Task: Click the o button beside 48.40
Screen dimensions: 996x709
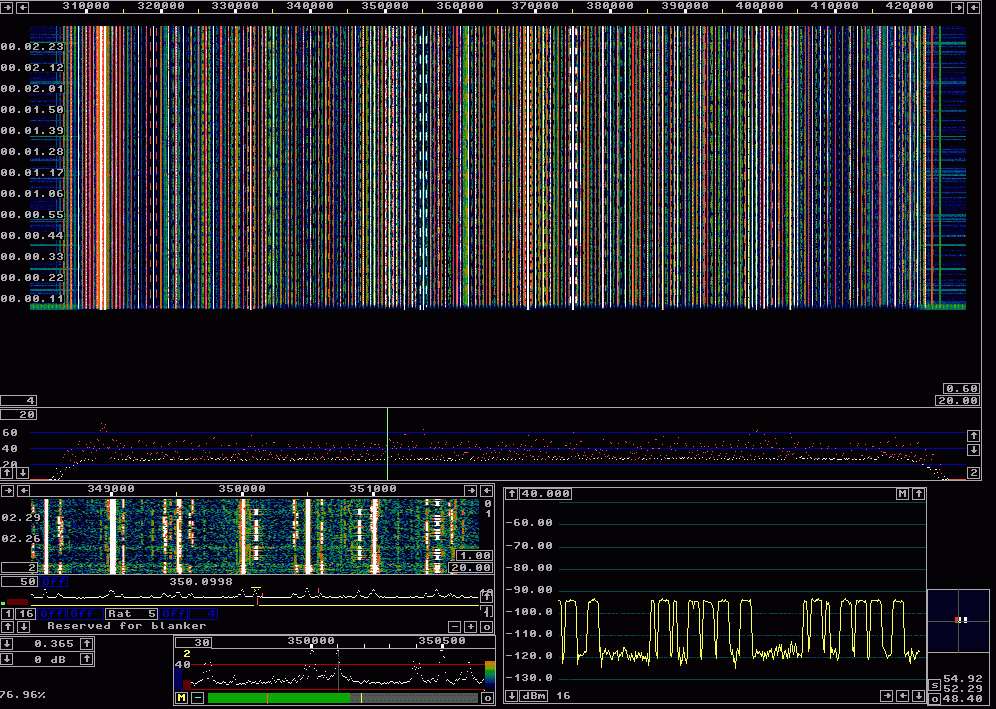Action: [x=935, y=699]
